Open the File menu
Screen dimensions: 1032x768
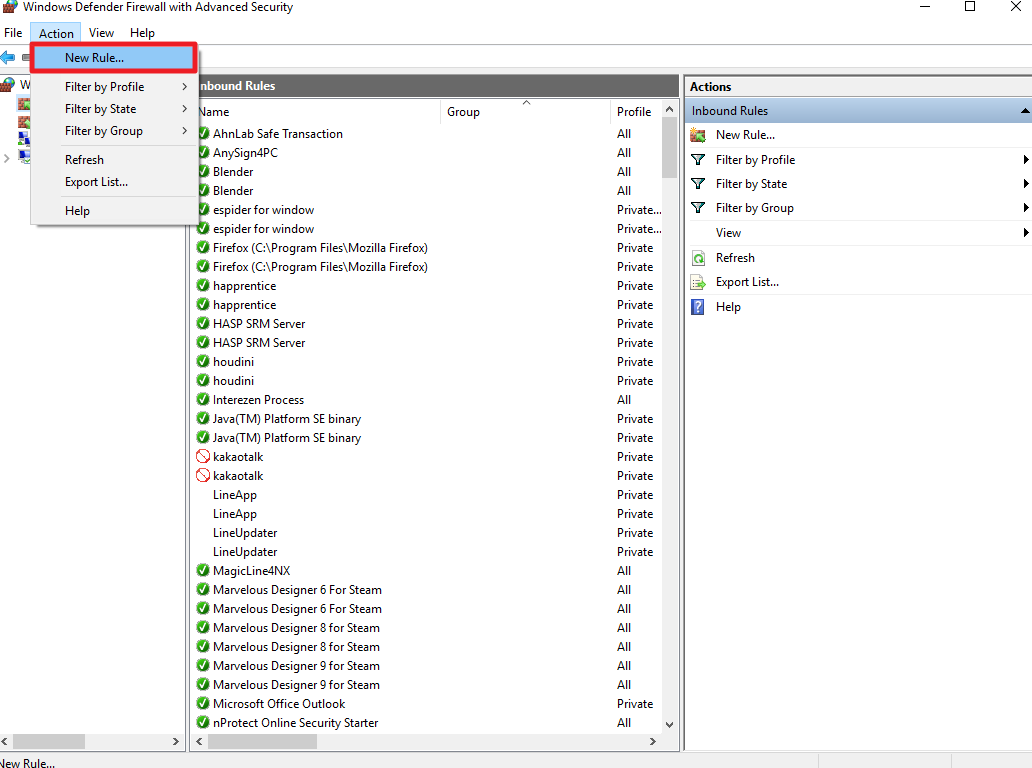(13, 33)
